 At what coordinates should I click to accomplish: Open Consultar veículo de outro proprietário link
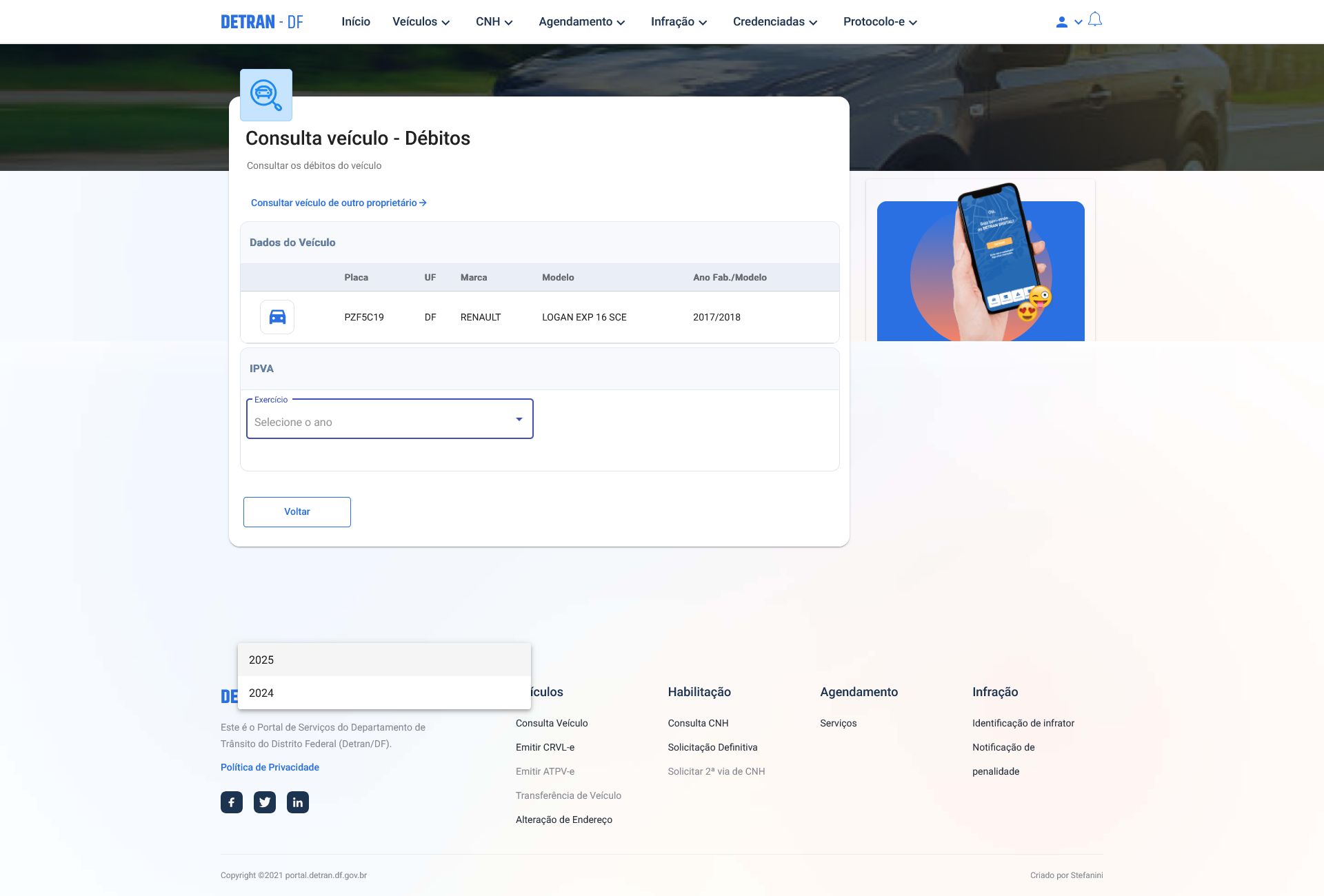pyautogui.click(x=338, y=203)
